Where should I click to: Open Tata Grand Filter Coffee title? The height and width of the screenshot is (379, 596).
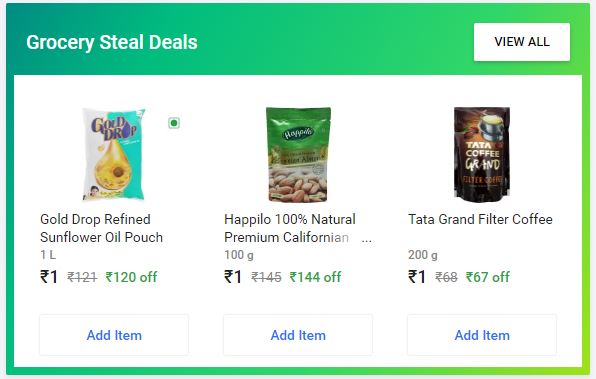pyautogui.click(x=480, y=219)
